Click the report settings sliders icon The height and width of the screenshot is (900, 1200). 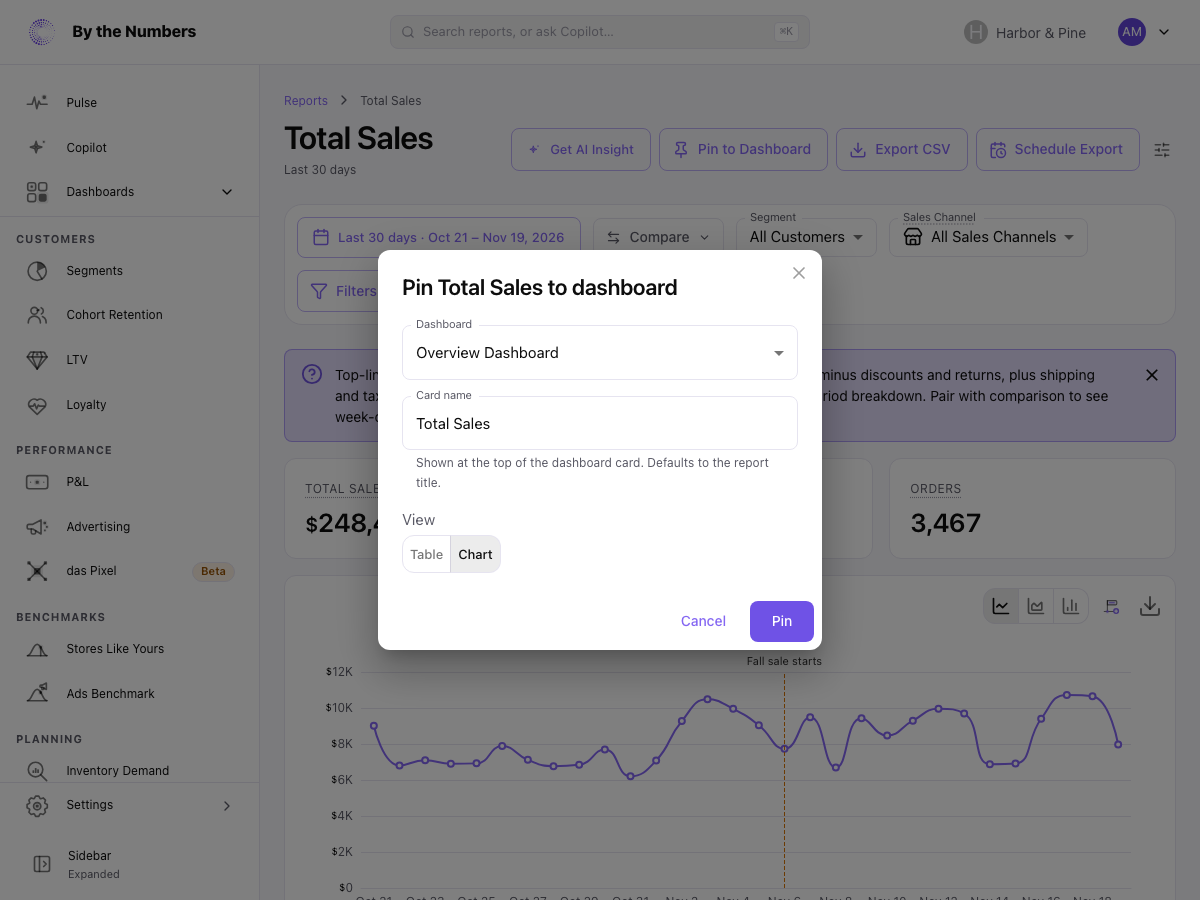click(1162, 150)
